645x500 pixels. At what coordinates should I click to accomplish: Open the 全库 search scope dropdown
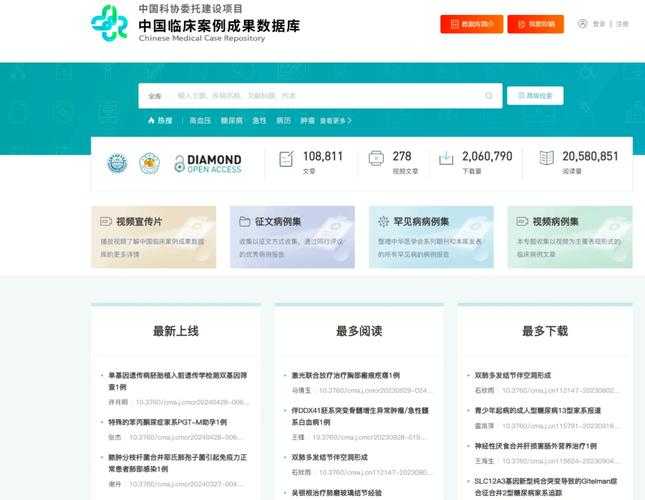point(155,96)
